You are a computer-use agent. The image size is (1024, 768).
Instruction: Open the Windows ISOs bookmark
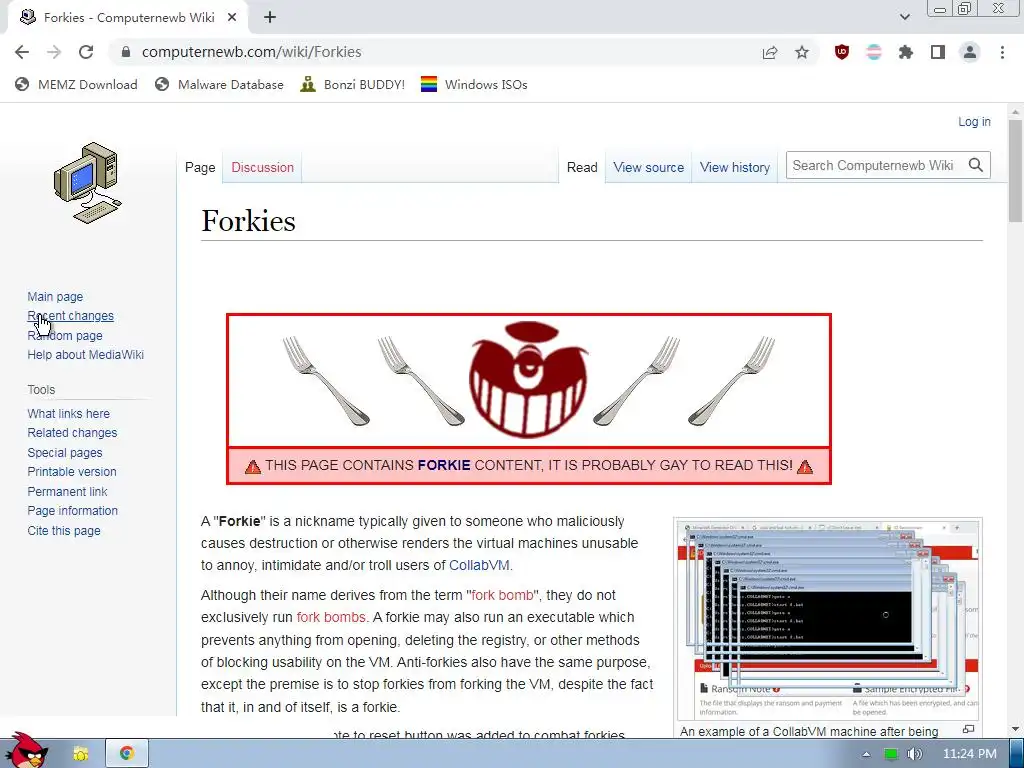(474, 85)
